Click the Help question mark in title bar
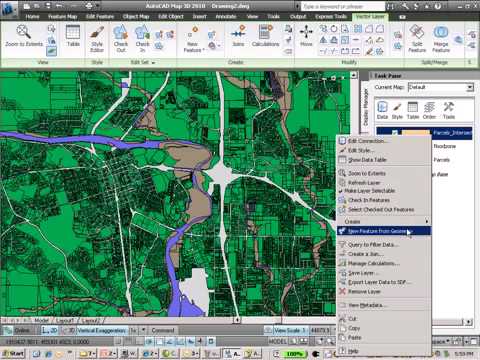 (438, 6)
